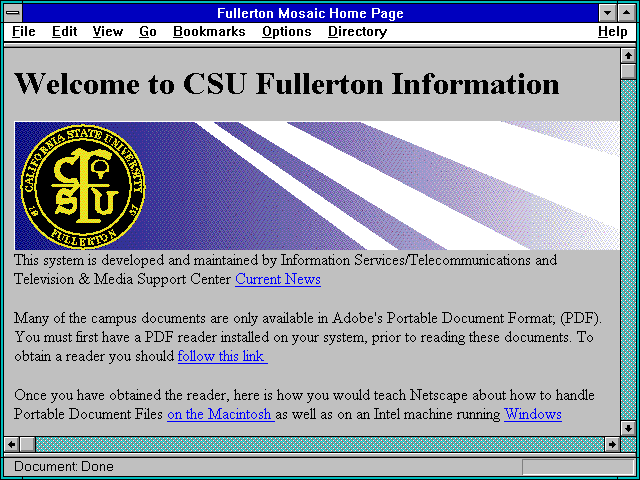This screenshot has width=640, height=480.
Task: Click the 'Fullerton Mosaic Home Page' title bar
Action: pos(310,13)
